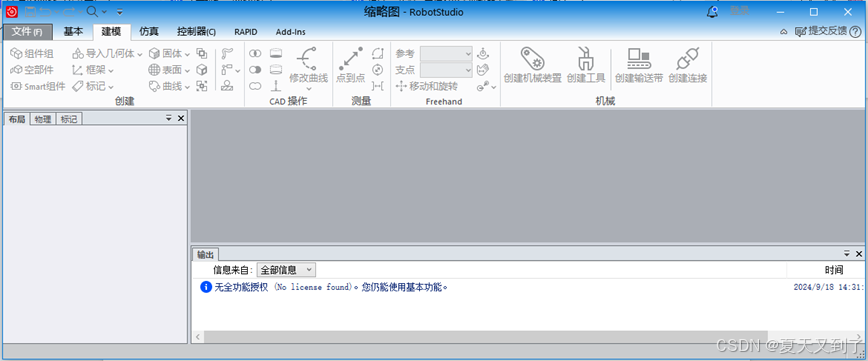Click the magnifier search icon in title bar
This screenshot has height=361, width=868.
pyautogui.click(x=92, y=12)
